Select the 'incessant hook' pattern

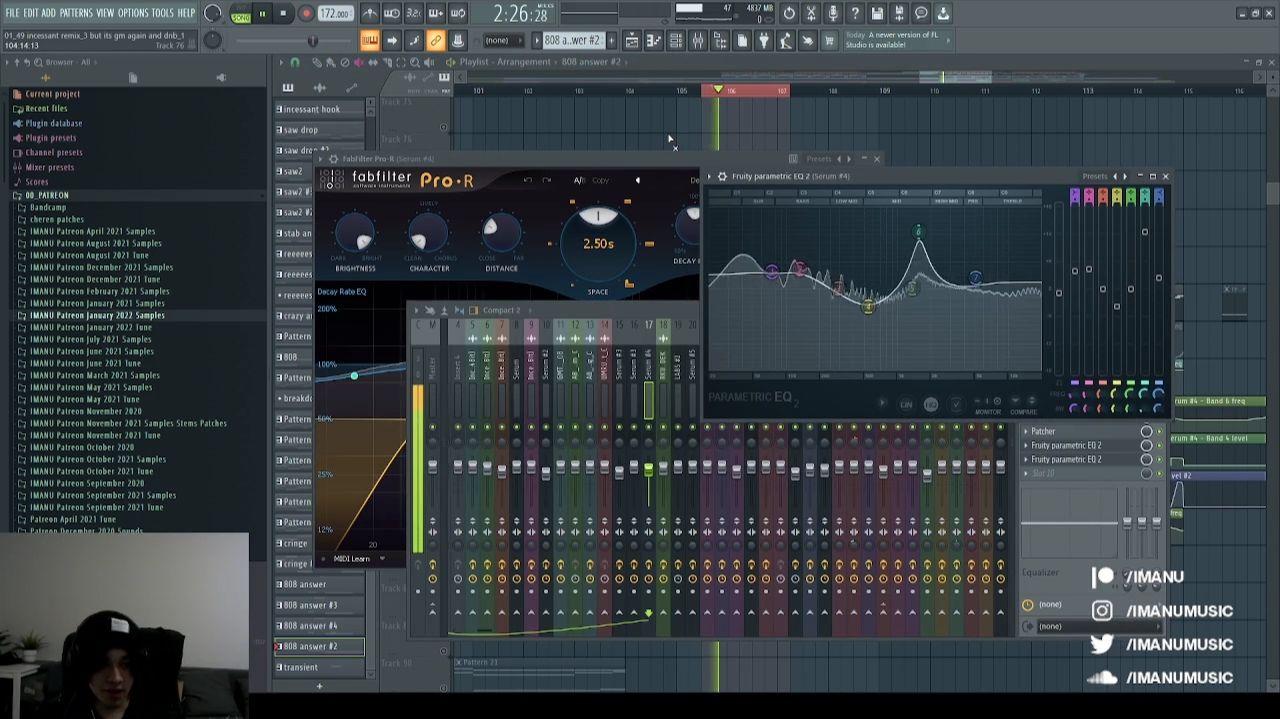pos(319,109)
